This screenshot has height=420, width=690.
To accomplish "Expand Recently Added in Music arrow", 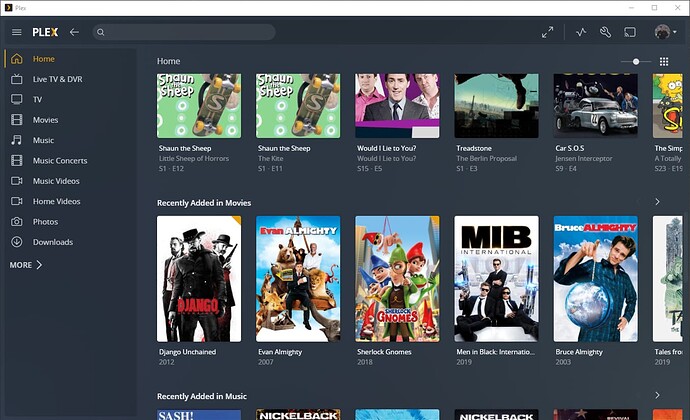I will (657, 395).
